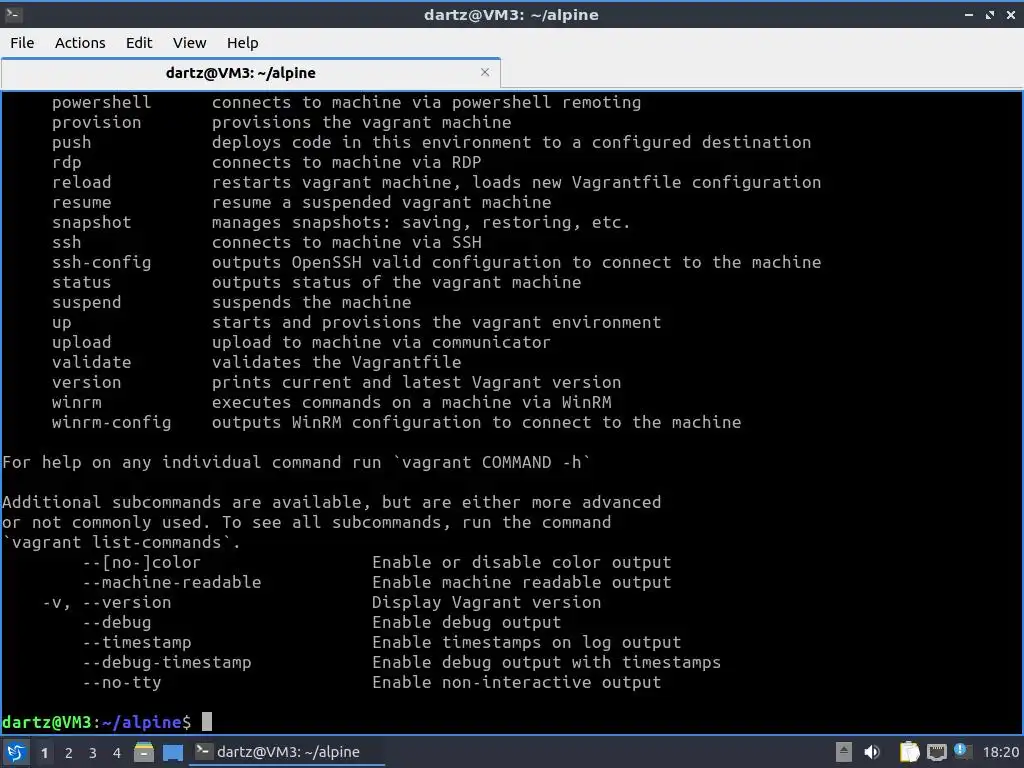1024x768 pixels.
Task: Open the Edit menu
Action: [x=138, y=43]
